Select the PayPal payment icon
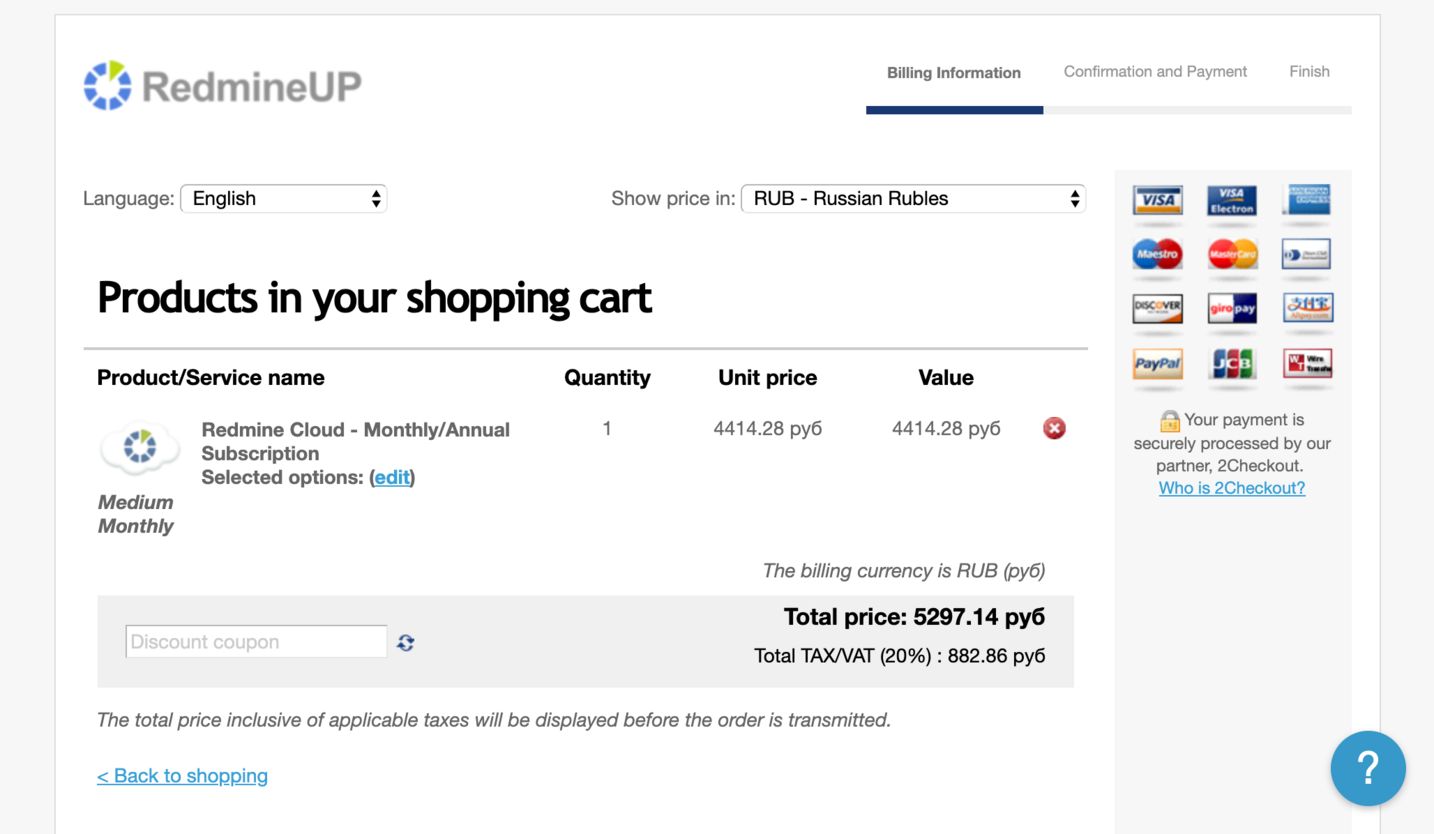The image size is (1434, 834). [x=1157, y=363]
